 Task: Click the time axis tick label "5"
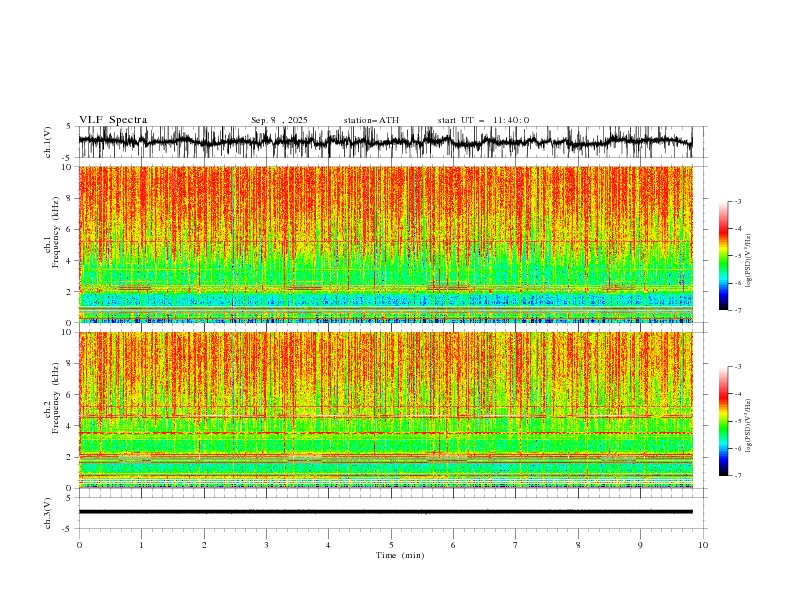[391, 545]
